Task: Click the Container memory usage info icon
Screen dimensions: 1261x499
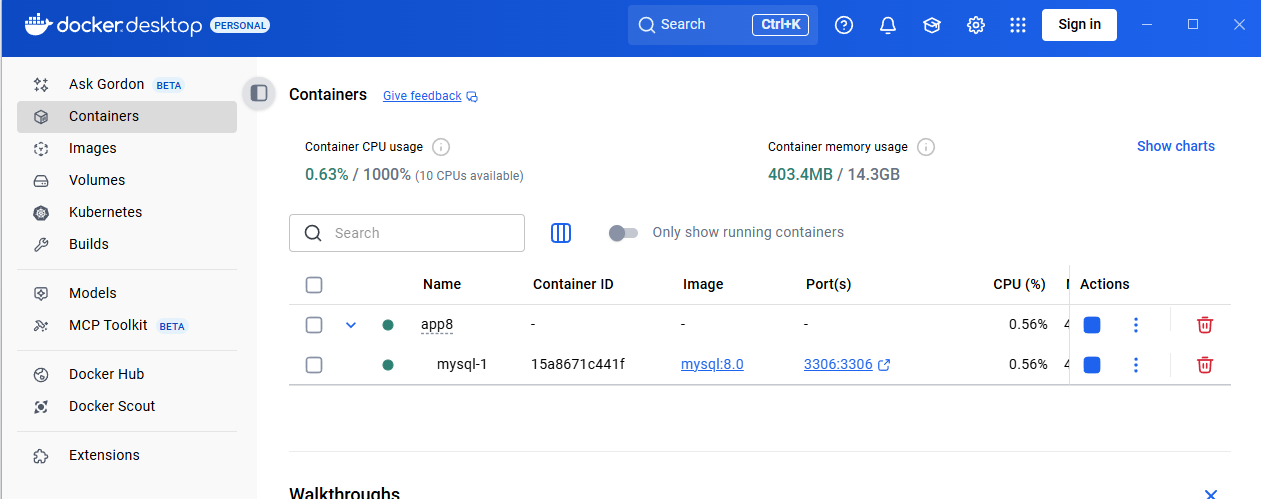Action: tap(926, 147)
